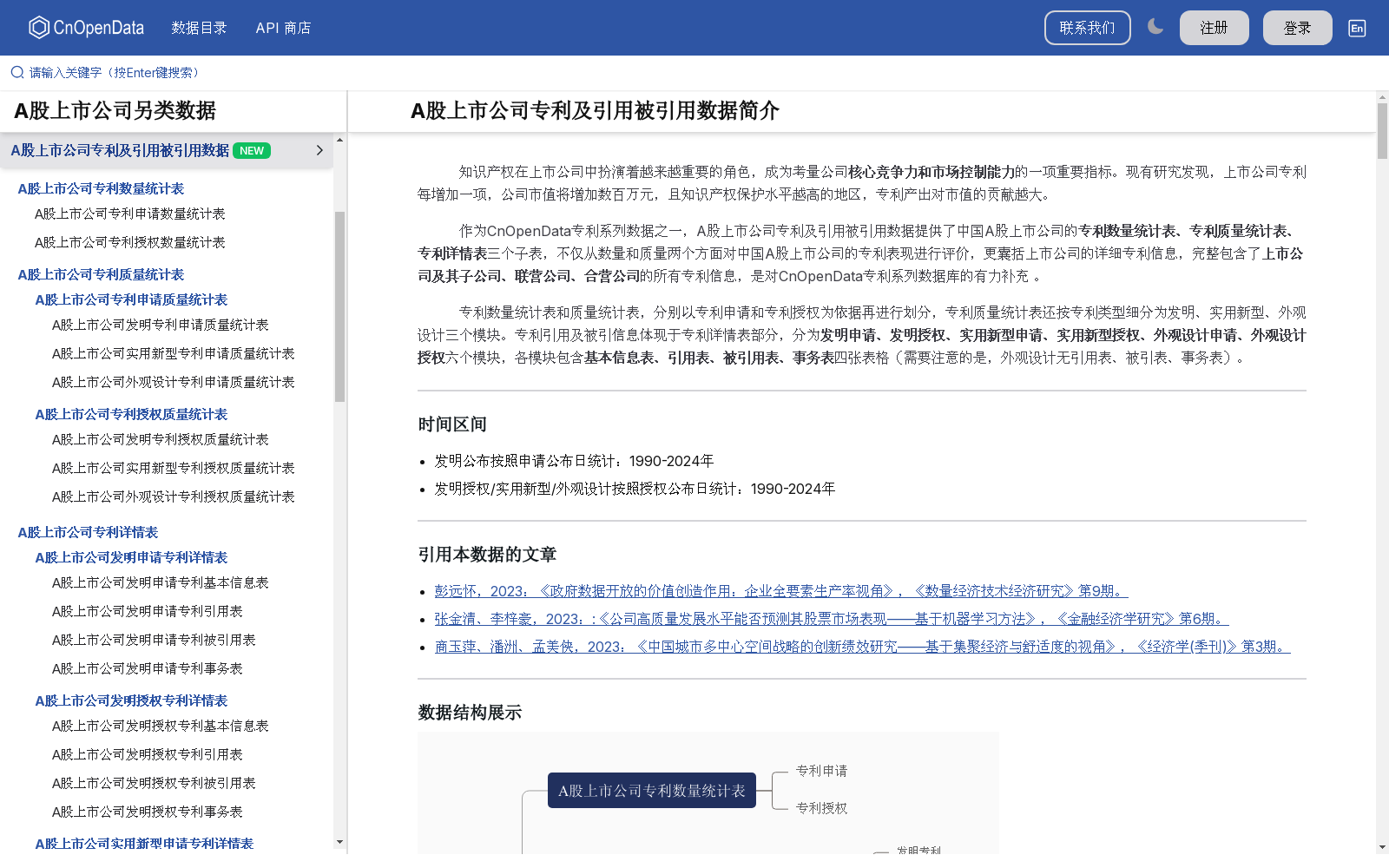
Task: Open A股上市公司发明专利申请质量统计表
Action: click(160, 325)
